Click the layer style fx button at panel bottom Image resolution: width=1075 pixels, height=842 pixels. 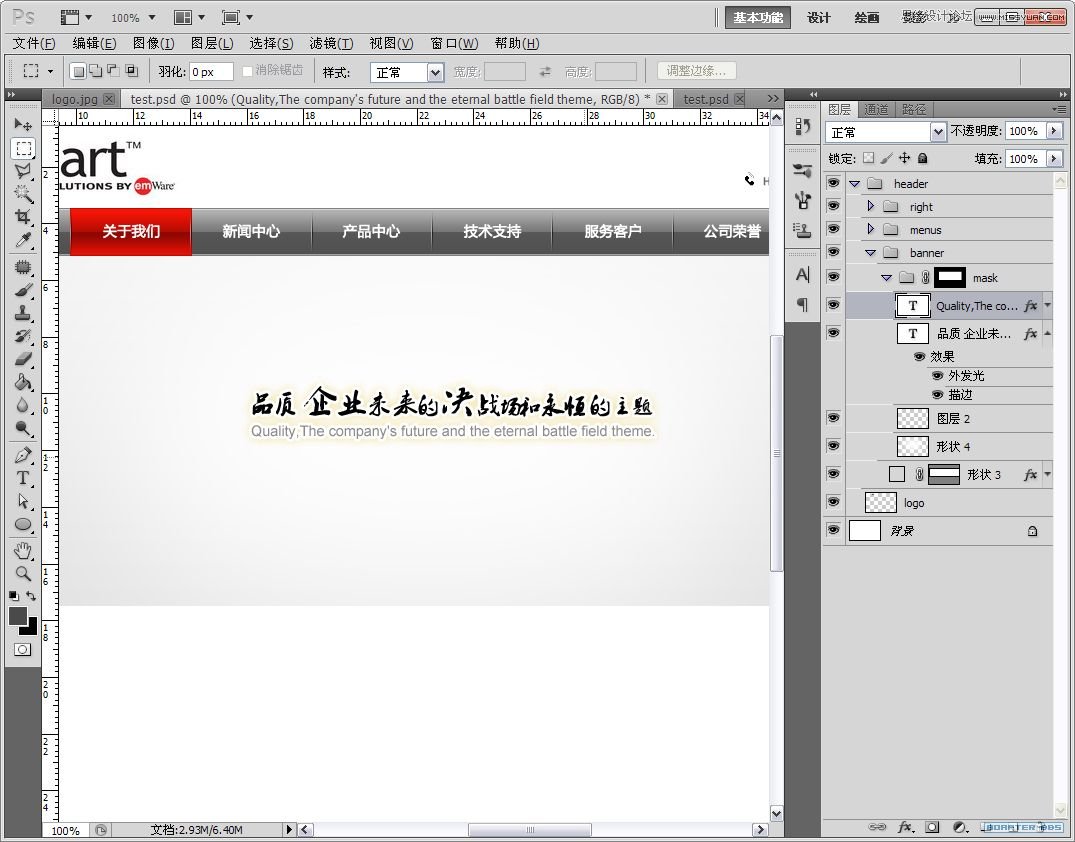(x=905, y=827)
